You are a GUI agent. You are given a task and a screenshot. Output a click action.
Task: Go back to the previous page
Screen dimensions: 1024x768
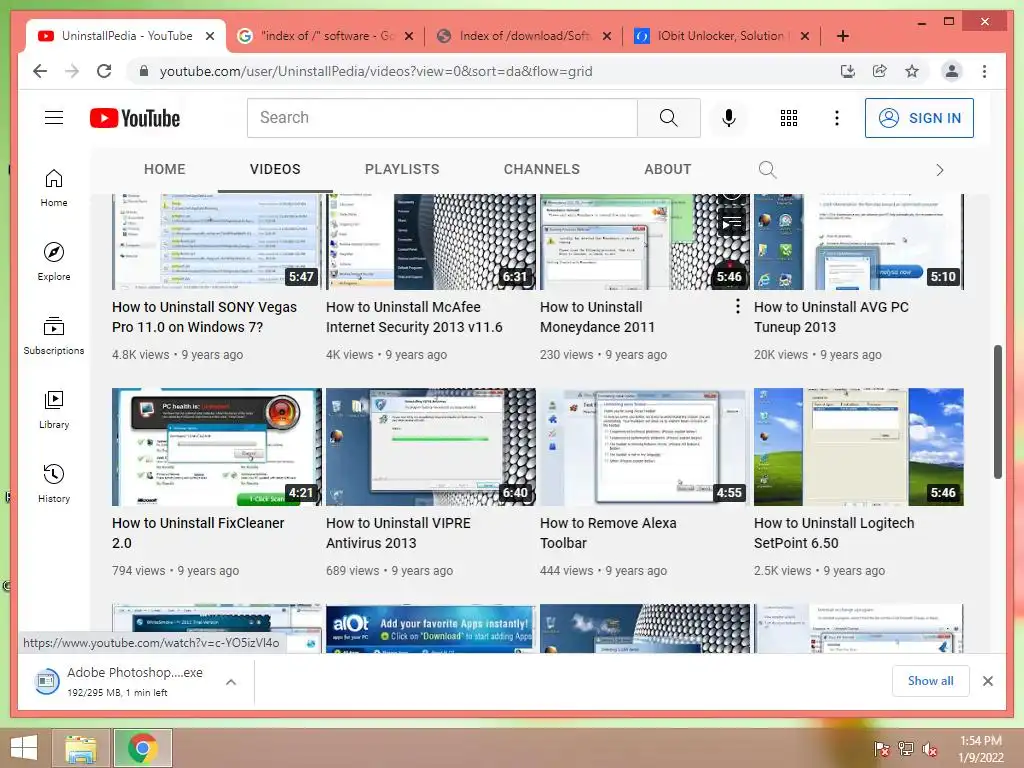tap(40, 71)
